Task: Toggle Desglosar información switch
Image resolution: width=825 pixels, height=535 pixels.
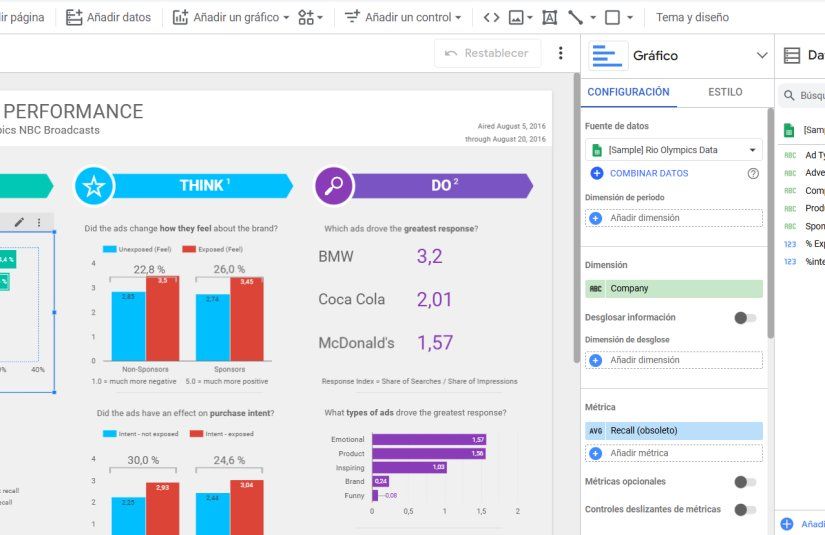Action: [x=745, y=318]
